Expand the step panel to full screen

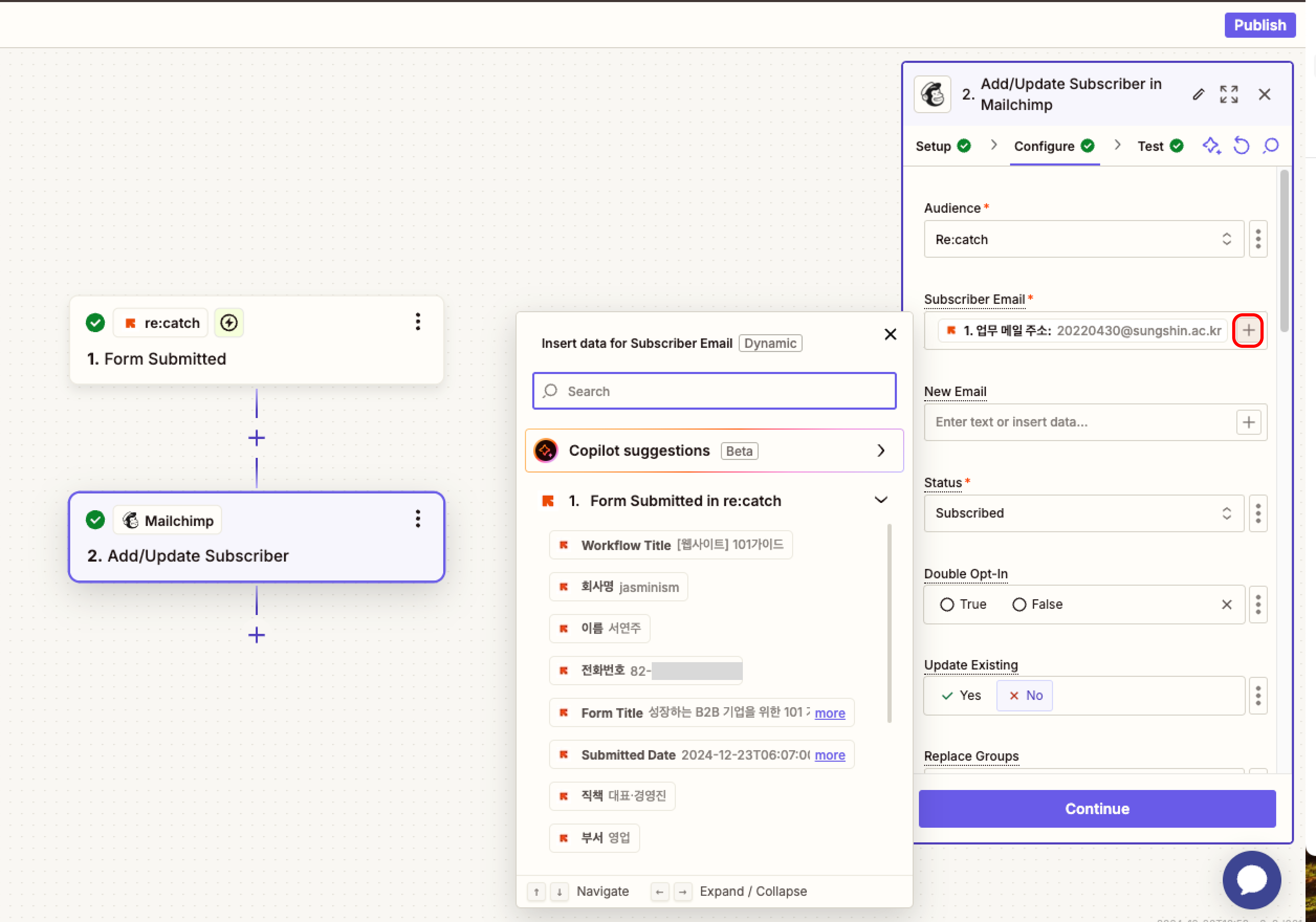(x=1229, y=95)
